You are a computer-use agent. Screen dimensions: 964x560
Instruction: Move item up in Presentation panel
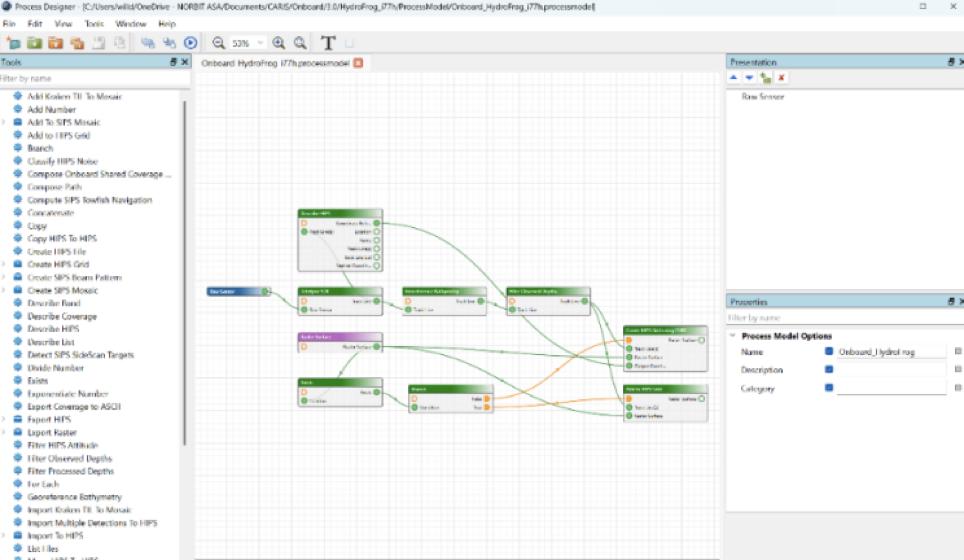pyautogui.click(x=734, y=77)
